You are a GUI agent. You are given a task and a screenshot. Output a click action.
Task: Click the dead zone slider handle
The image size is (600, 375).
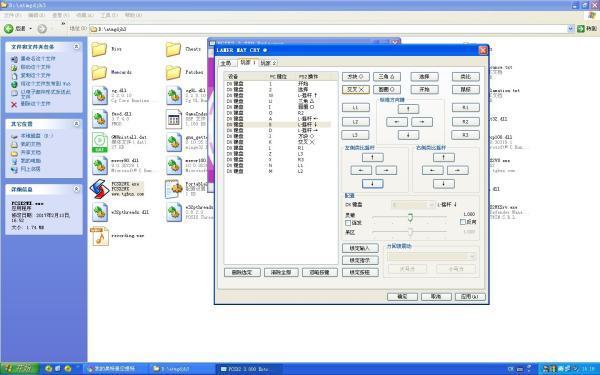410,232
